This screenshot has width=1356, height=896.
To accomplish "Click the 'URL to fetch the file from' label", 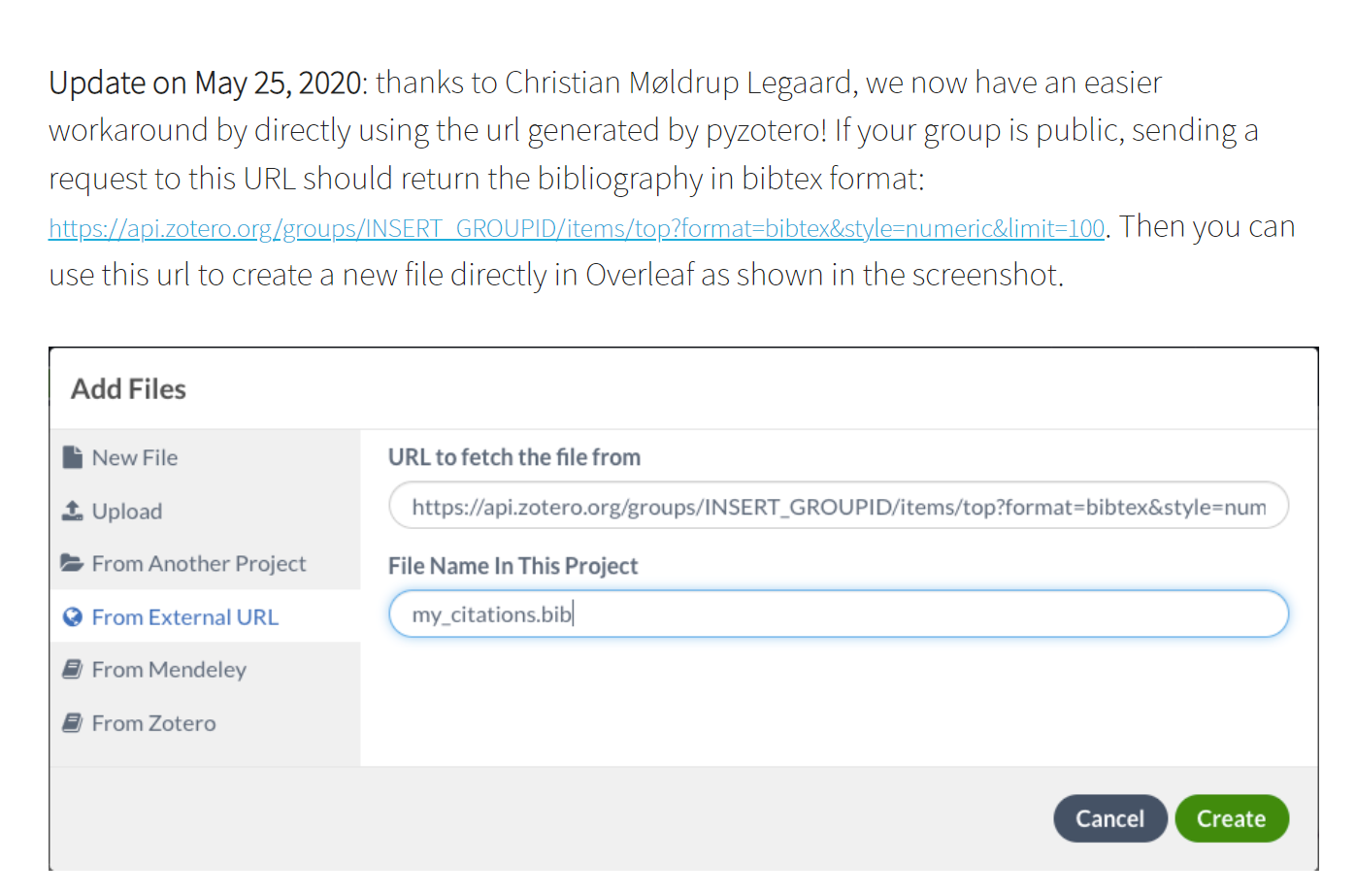I will [x=514, y=457].
